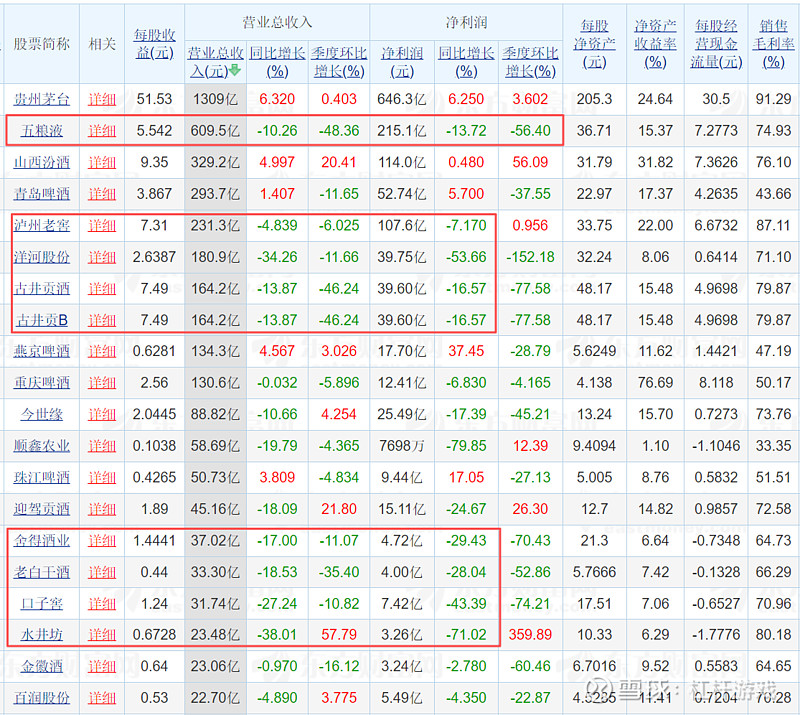Image resolution: width=800 pixels, height=715 pixels.
Task: Open 详细 link for 金徽酒
Action: (102, 667)
